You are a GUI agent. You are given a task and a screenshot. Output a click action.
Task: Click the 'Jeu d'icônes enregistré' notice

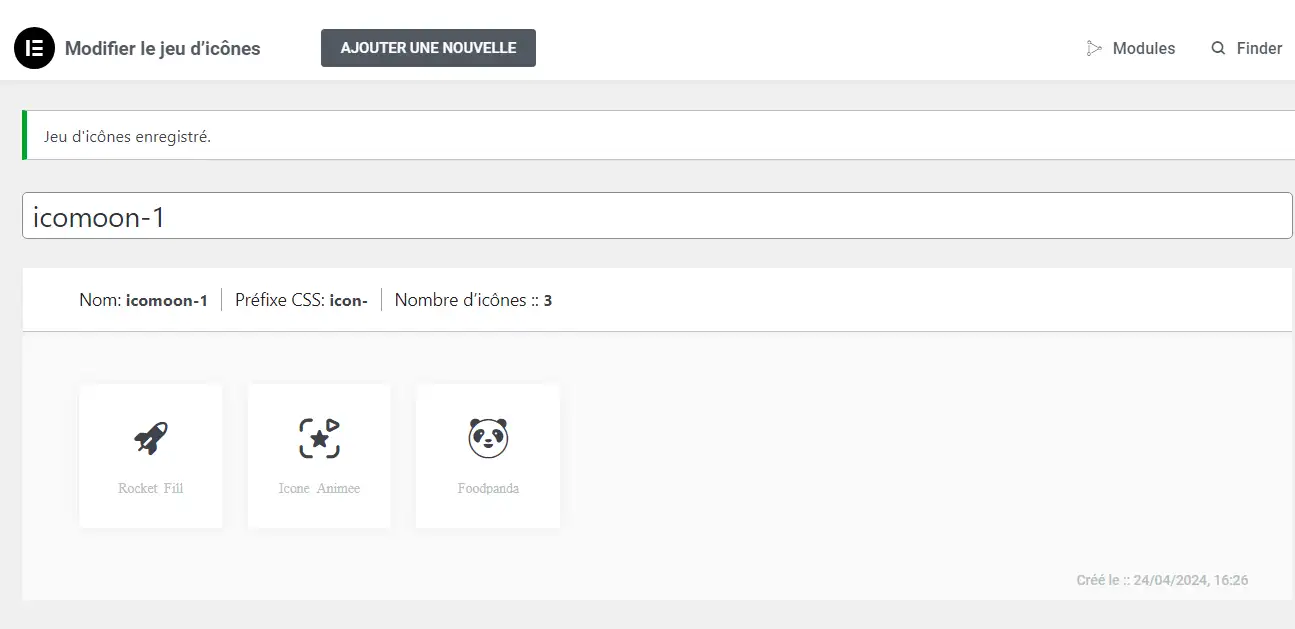click(125, 134)
